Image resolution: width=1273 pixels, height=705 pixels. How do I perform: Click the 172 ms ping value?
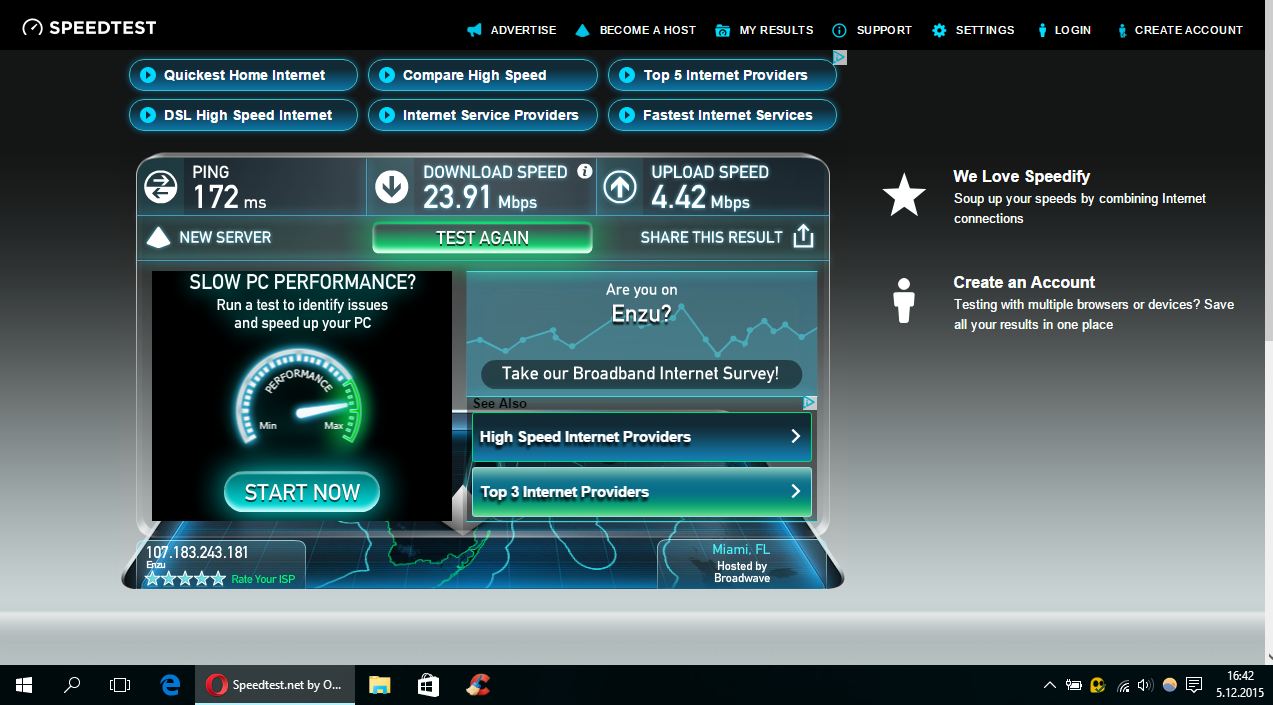(229, 197)
